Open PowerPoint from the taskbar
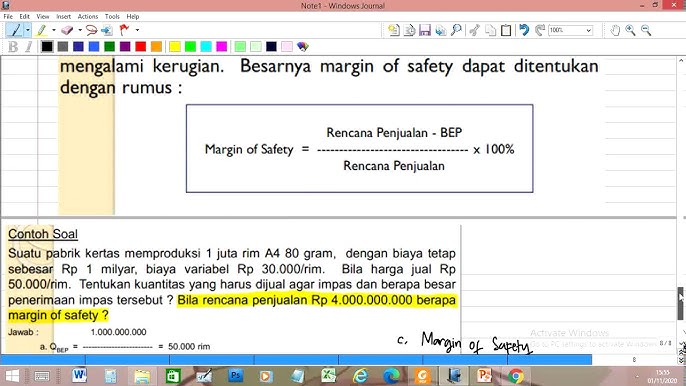 (484, 376)
